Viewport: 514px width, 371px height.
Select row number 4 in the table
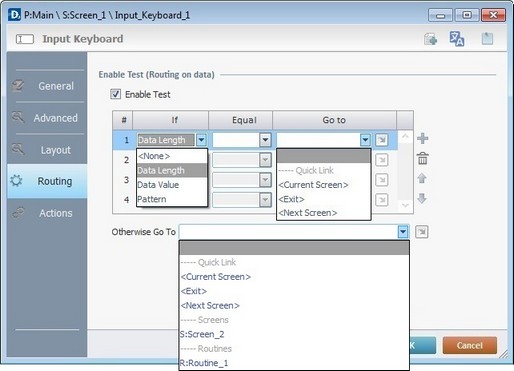tap(126, 200)
